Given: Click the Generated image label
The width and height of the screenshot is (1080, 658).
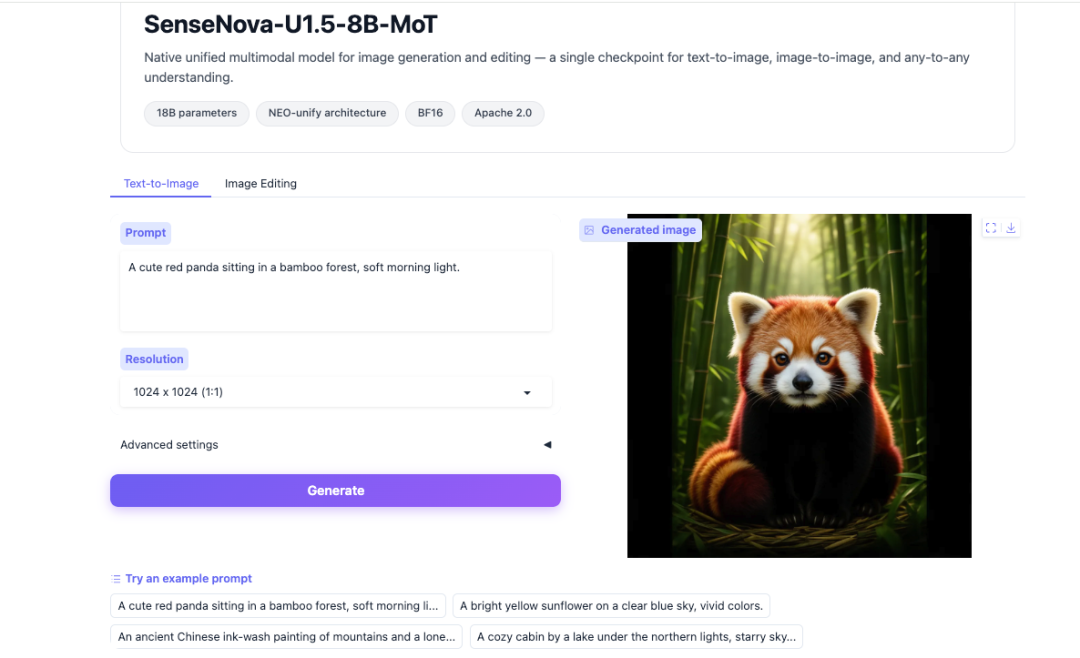Looking at the screenshot, I should pyautogui.click(x=641, y=230).
